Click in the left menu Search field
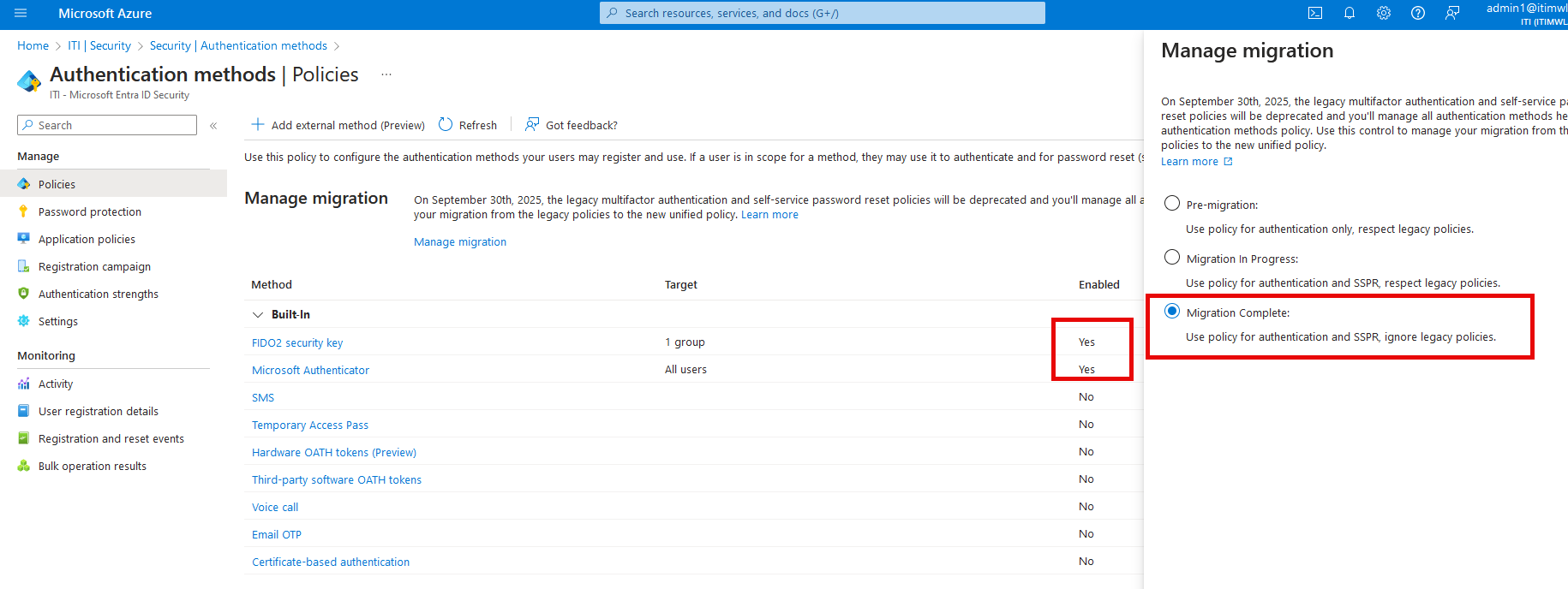Image resolution: width=1568 pixels, height=589 pixels. (x=107, y=125)
